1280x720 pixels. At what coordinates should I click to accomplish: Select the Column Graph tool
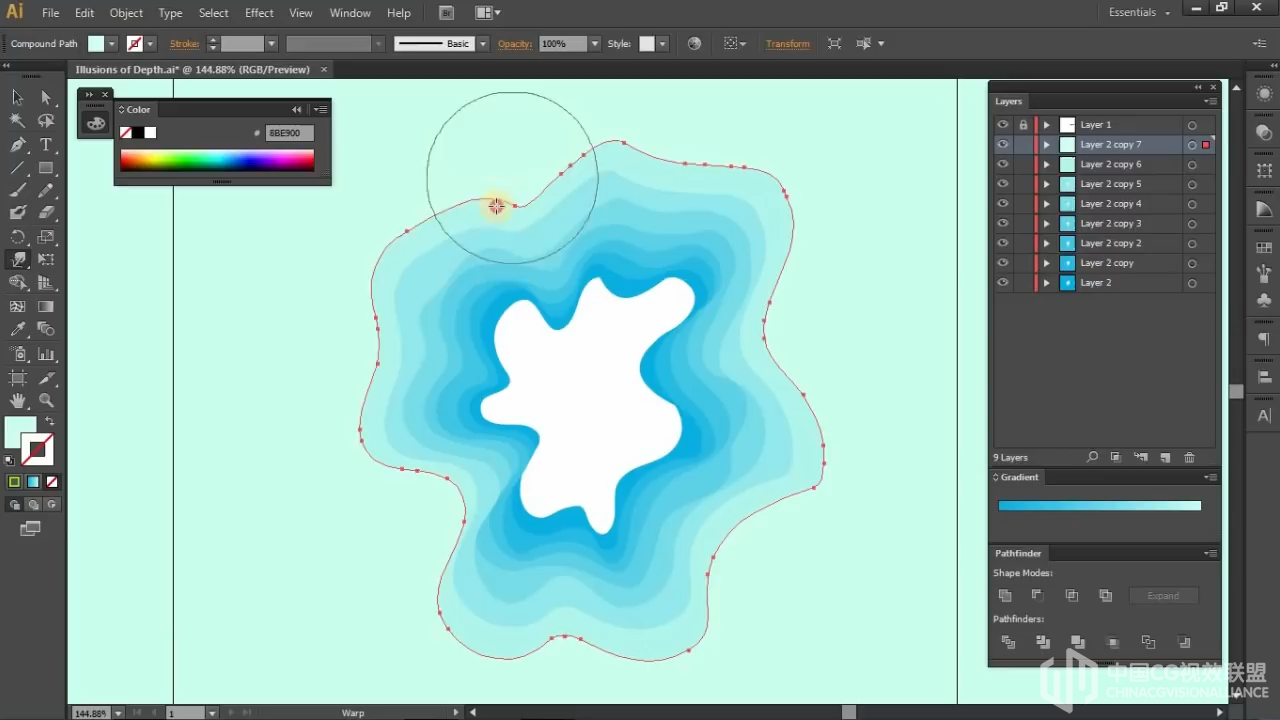coord(46,354)
